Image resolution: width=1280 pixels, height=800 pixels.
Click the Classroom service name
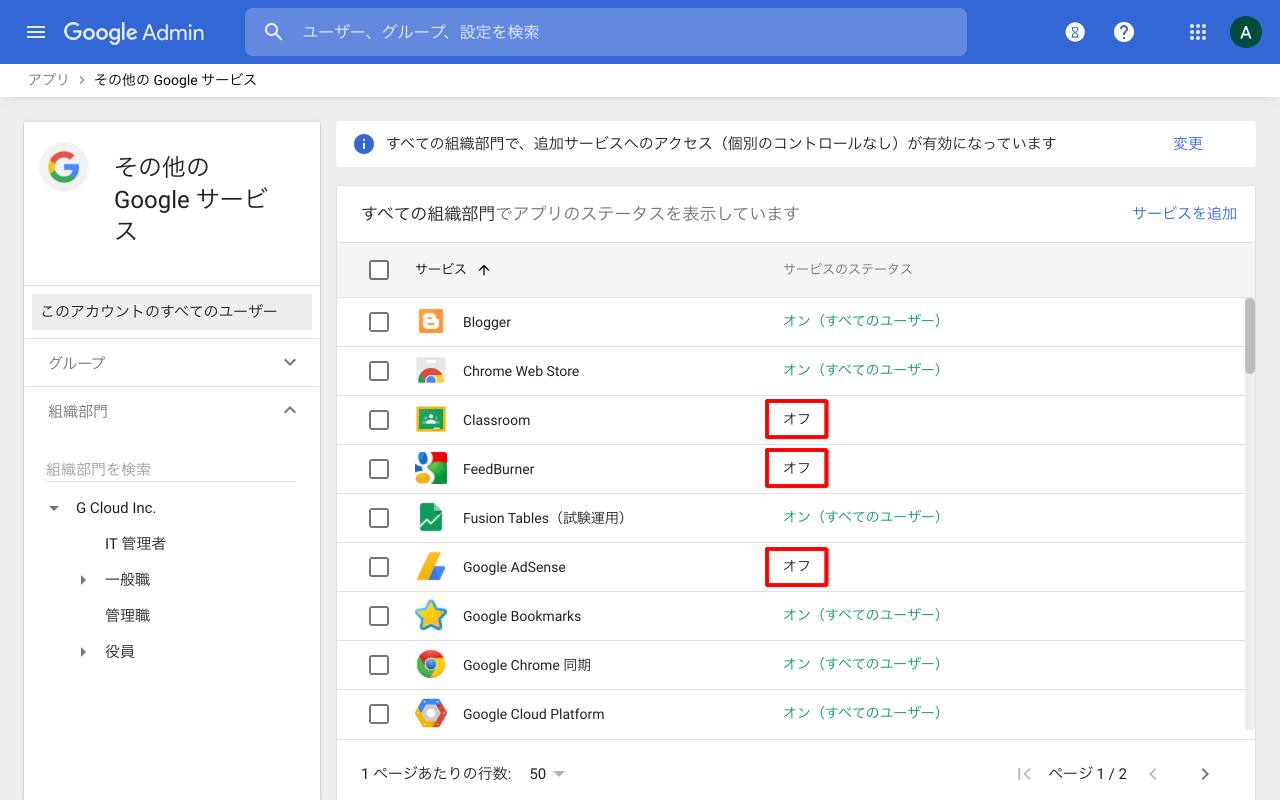[x=496, y=420]
